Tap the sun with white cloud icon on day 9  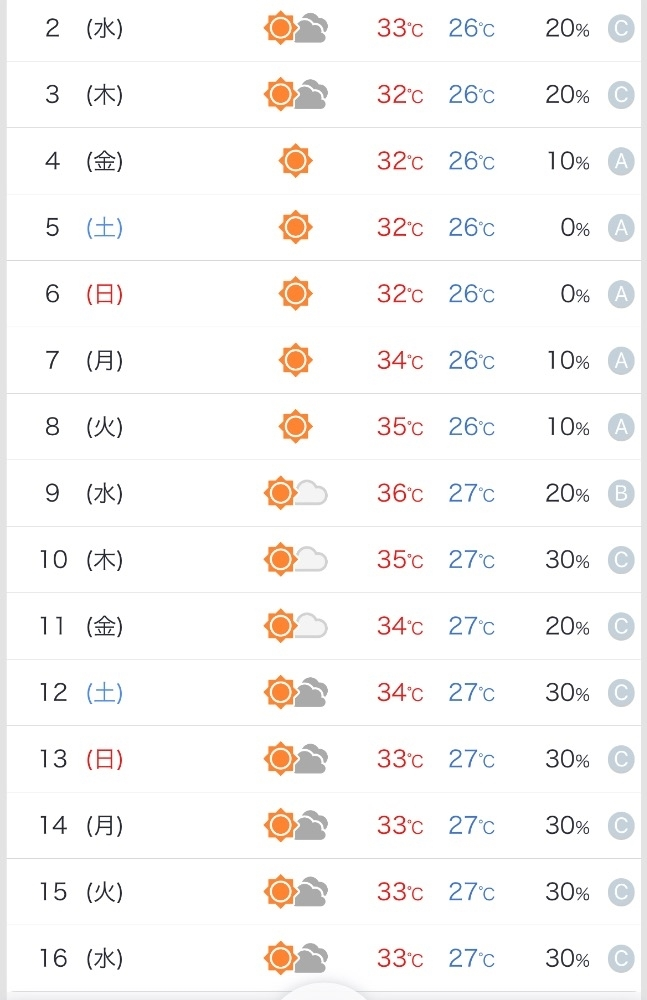(x=296, y=493)
